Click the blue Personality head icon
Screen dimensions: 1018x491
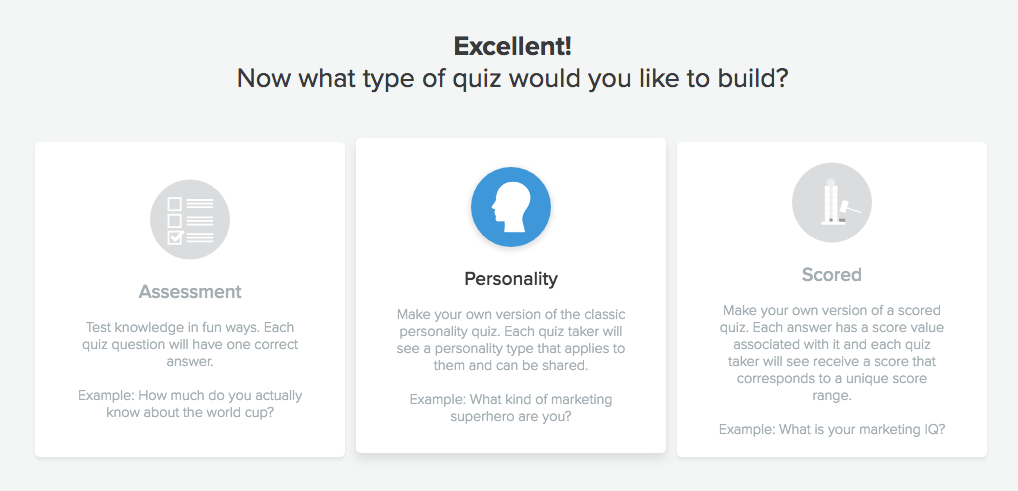(x=511, y=206)
